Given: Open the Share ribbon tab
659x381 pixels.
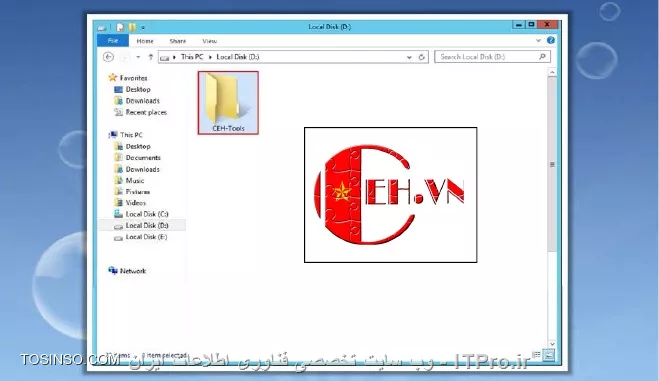Looking at the screenshot, I should pos(178,41).
